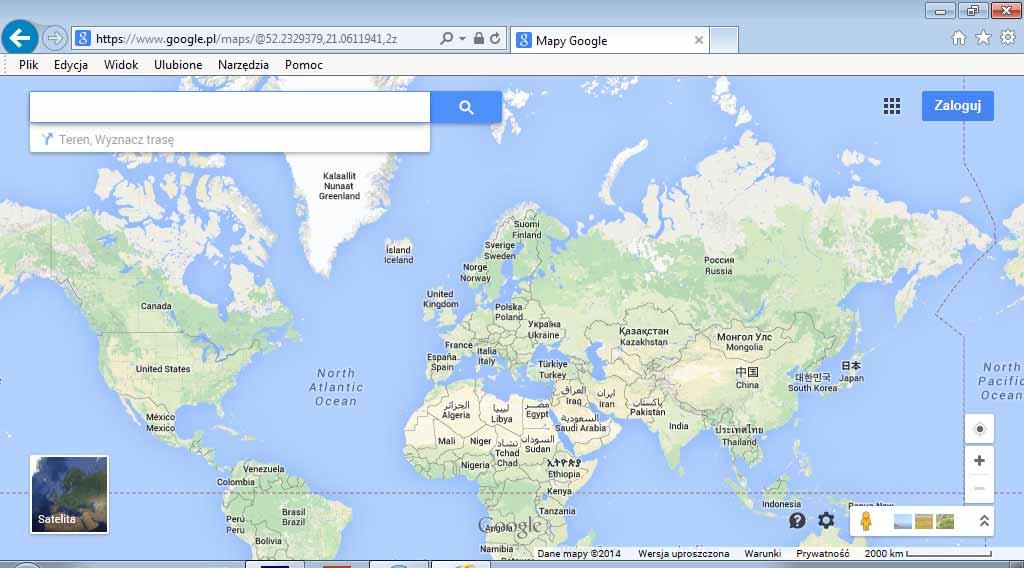Click the India map label
This screenshot has width=1024, height=568.
click(679, 426)
